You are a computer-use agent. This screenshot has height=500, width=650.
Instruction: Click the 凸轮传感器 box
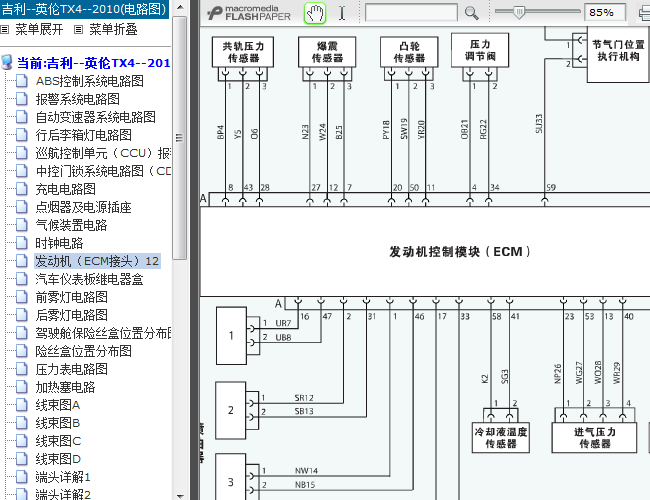tap(409, 52)
